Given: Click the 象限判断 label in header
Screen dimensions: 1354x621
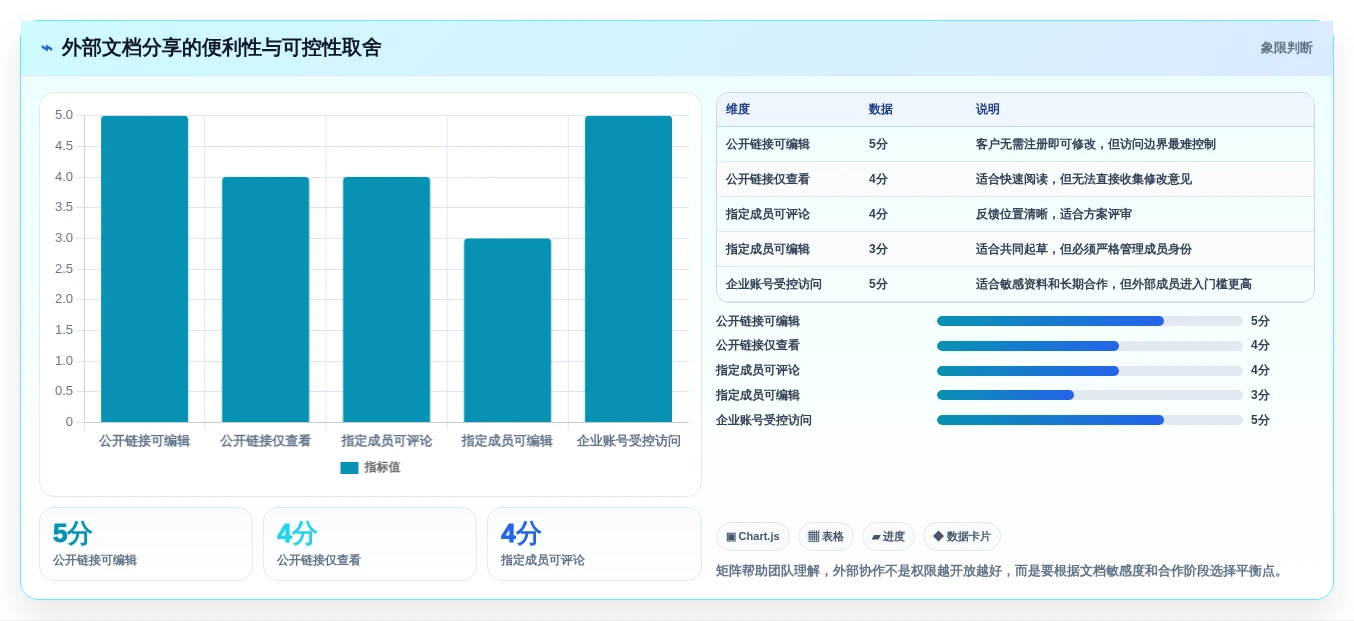Looking at the screenshot, I should pos(1286,48).
